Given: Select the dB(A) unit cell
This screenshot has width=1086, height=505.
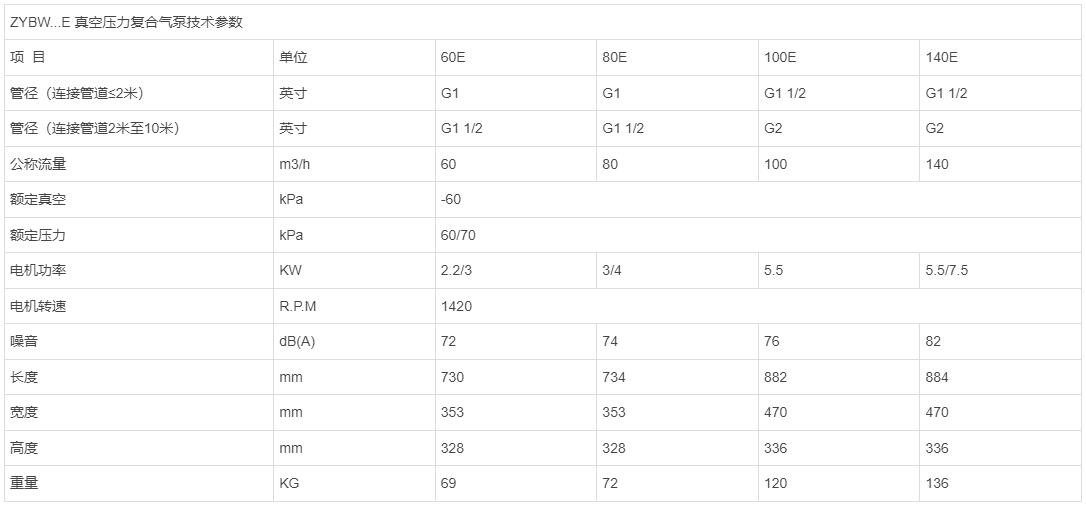Looking at the screenshot, I should [x=297, y=341].
